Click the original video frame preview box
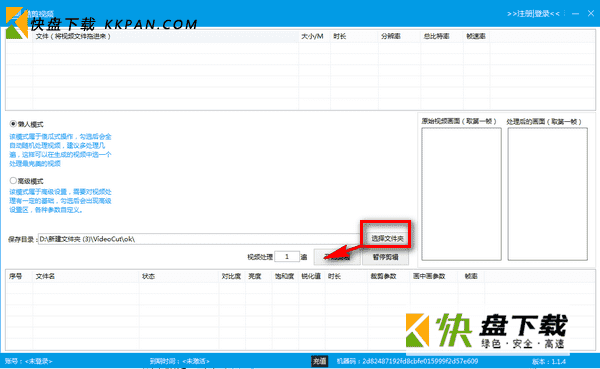This screenshot has height=369, width=600. point(461,194)
